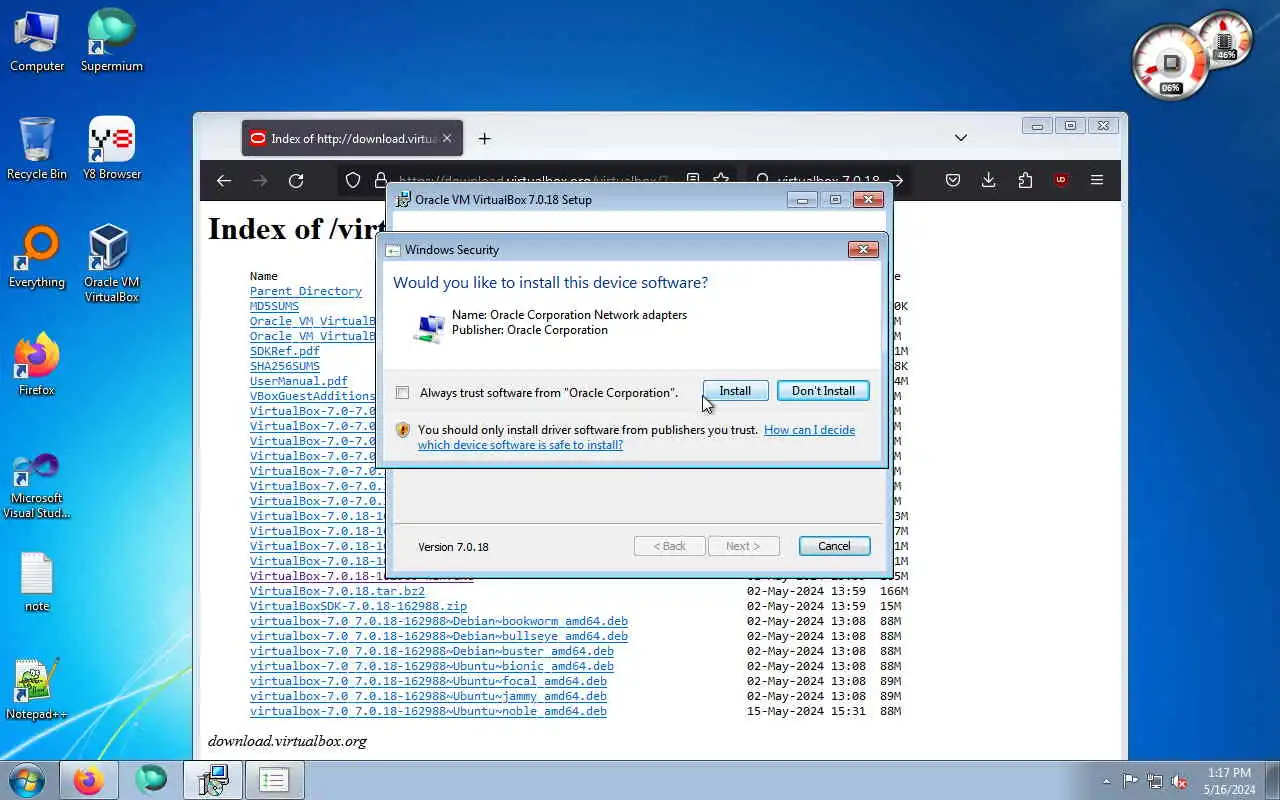Select the Y8 Browser desktop shortcut
Image resolution: width=1280 pixels, height=800 pixels.
tap(112, 149)
